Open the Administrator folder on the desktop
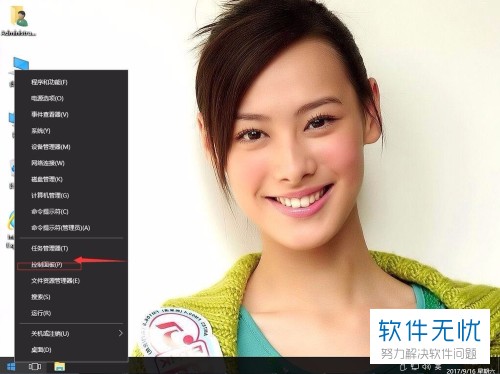The height and width of the screenshot is (374, 500). point(18,22)
